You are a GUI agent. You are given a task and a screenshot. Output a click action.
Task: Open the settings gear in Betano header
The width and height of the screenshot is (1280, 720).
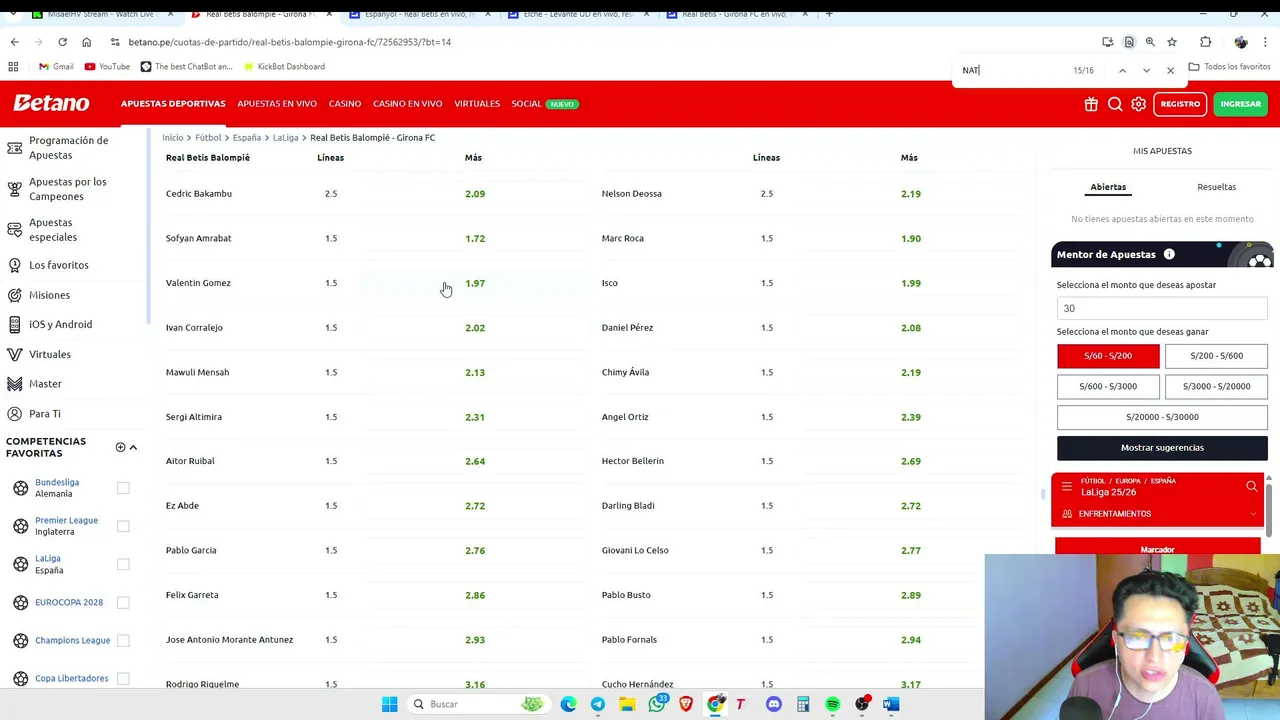pyautogui.click(x=1138, y=104)
